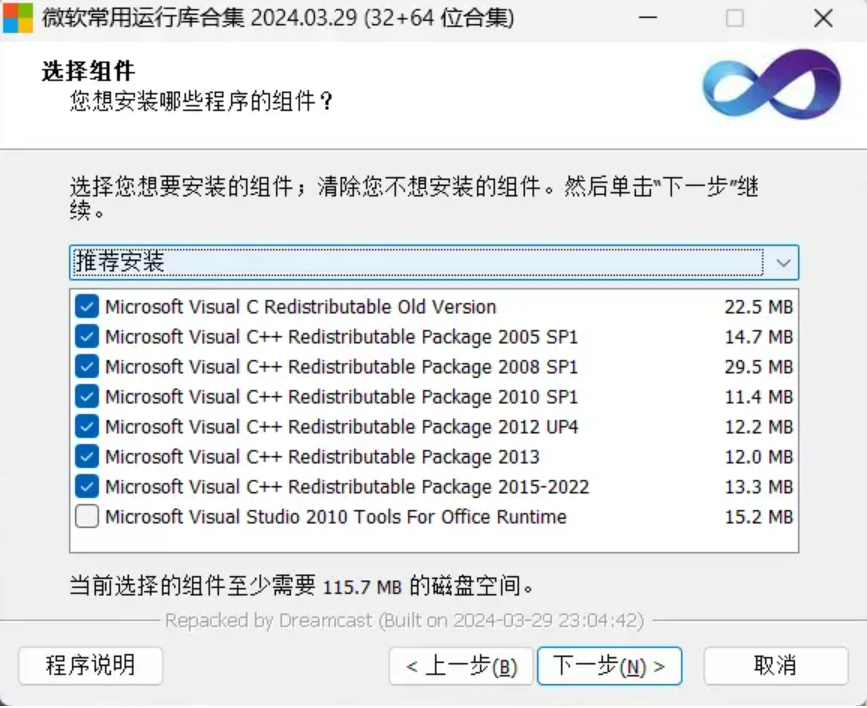Uncheck Visual C++ Redistributable Package 2010 SP1
This screenshot has width=867, height=708.
87,397
